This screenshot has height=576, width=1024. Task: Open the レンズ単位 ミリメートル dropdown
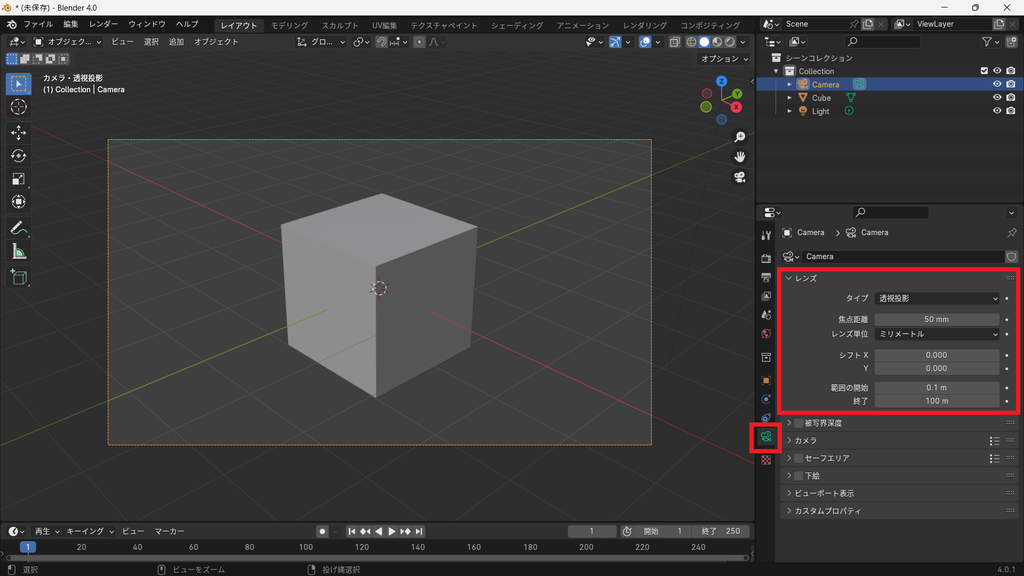click(x=936, y=334)
